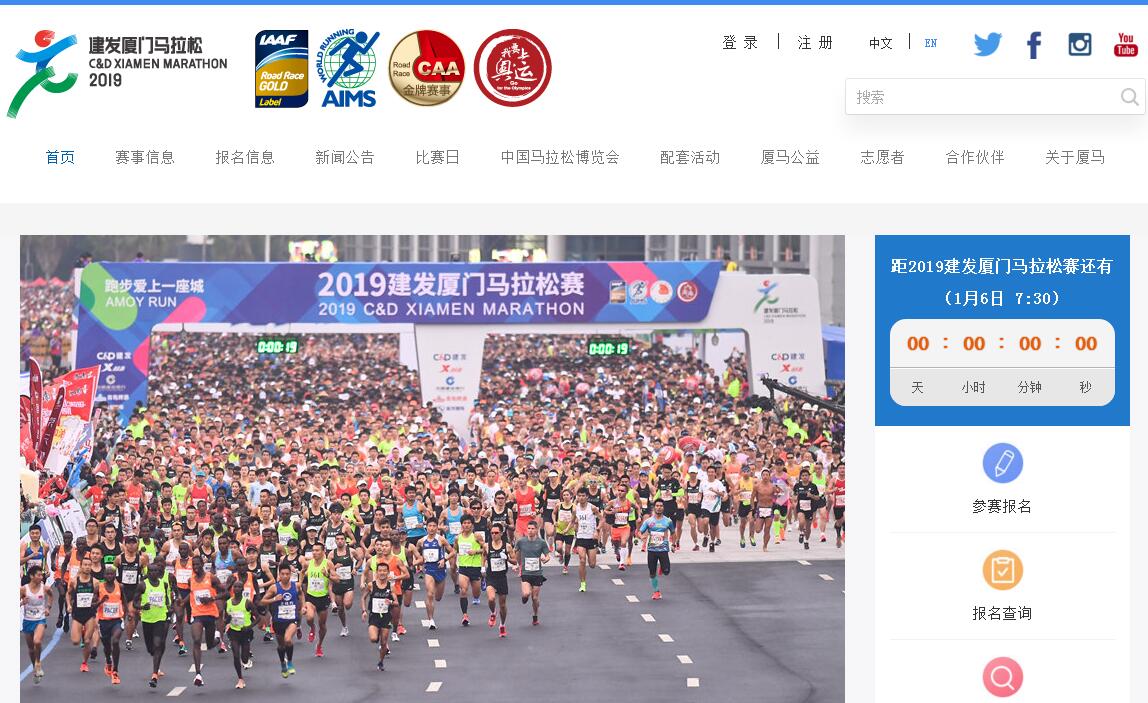Switch language to EN
The image size is (1148, 703).
tap(931, 43)
